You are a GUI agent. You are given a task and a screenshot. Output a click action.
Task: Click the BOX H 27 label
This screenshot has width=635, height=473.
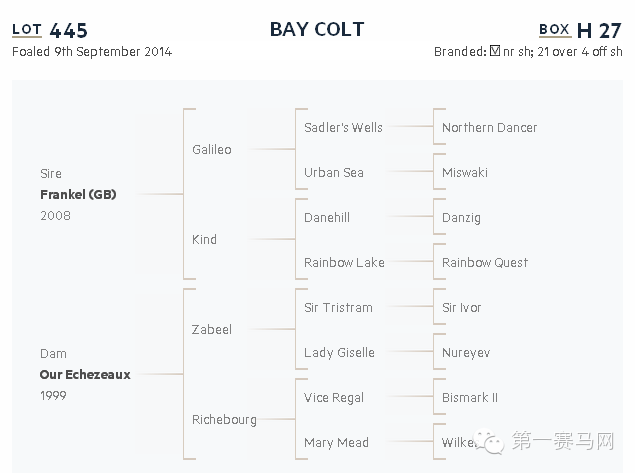tap(580, 30)
